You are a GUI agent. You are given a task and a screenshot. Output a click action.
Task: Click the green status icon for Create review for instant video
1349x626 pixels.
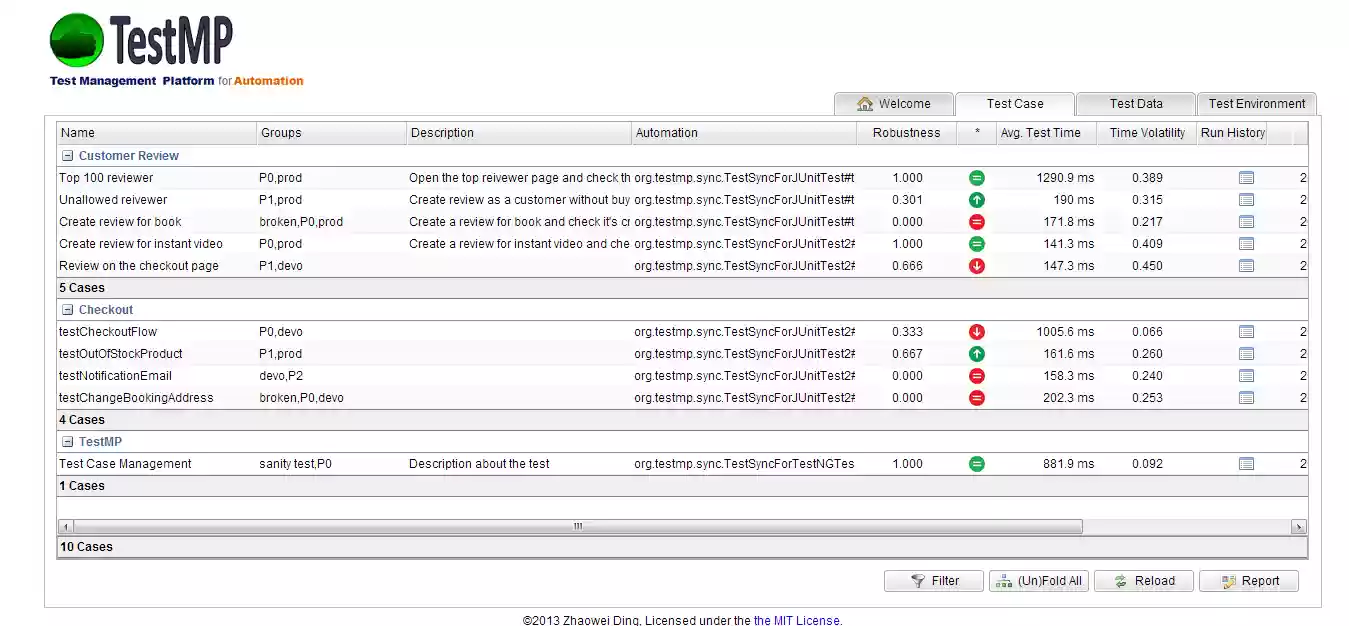(x=976, y=243)
